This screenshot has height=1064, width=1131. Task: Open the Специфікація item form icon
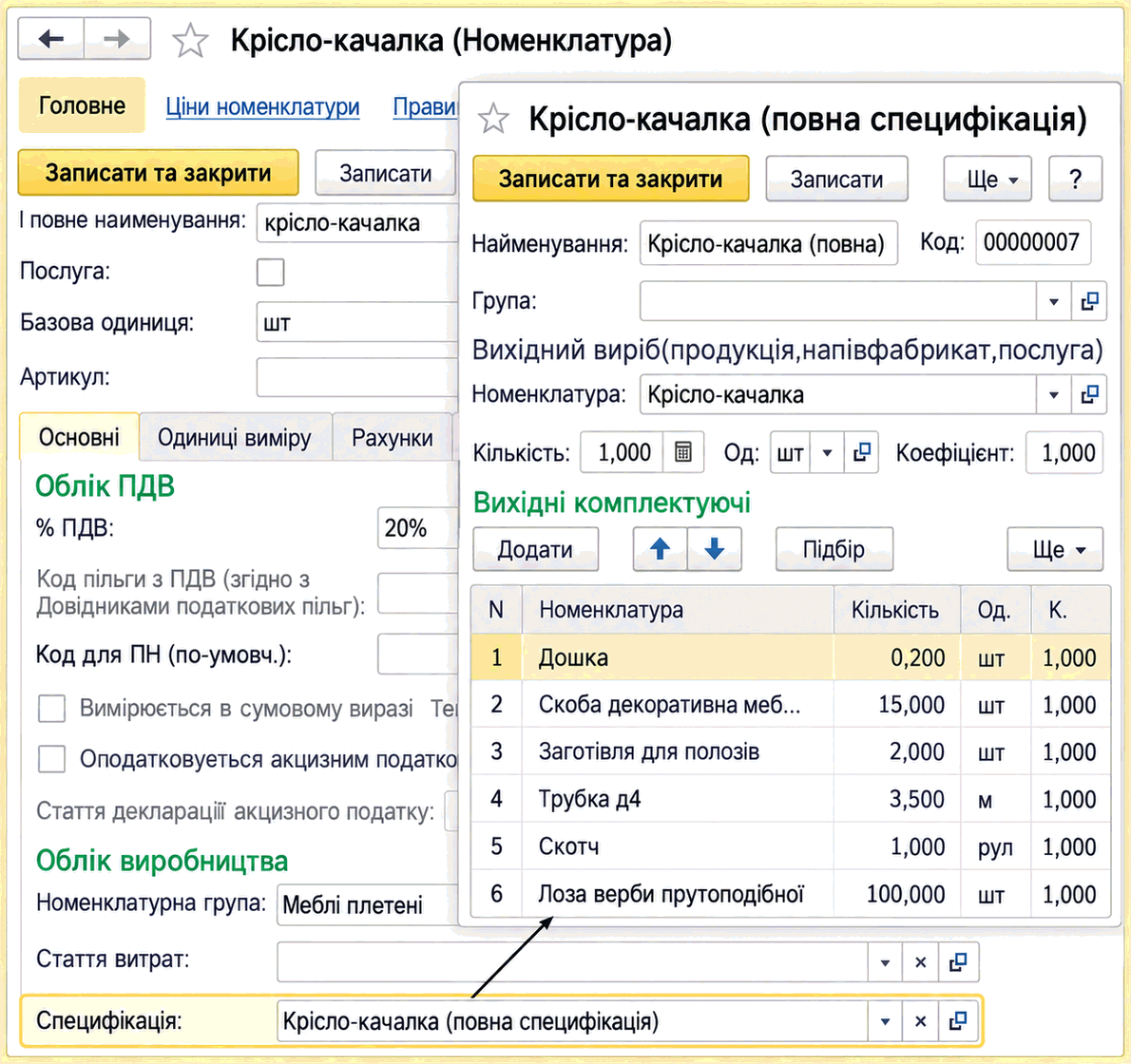click(x=958, y=1021)
